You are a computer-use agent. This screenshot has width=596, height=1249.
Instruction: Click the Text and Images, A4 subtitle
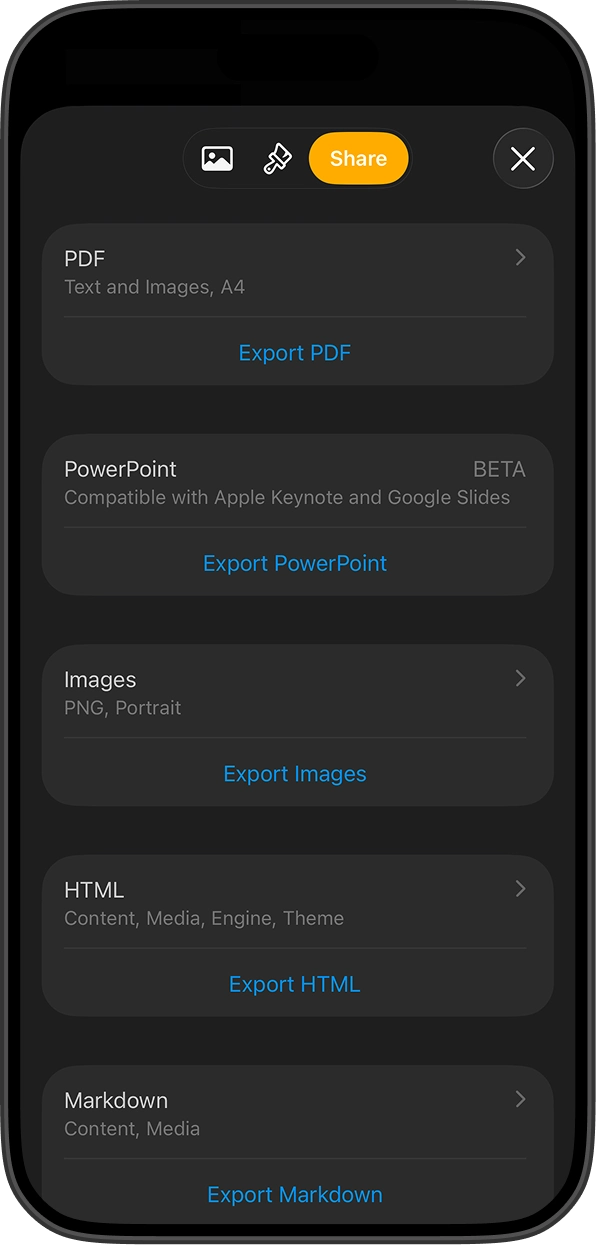[x=155, y=287]
